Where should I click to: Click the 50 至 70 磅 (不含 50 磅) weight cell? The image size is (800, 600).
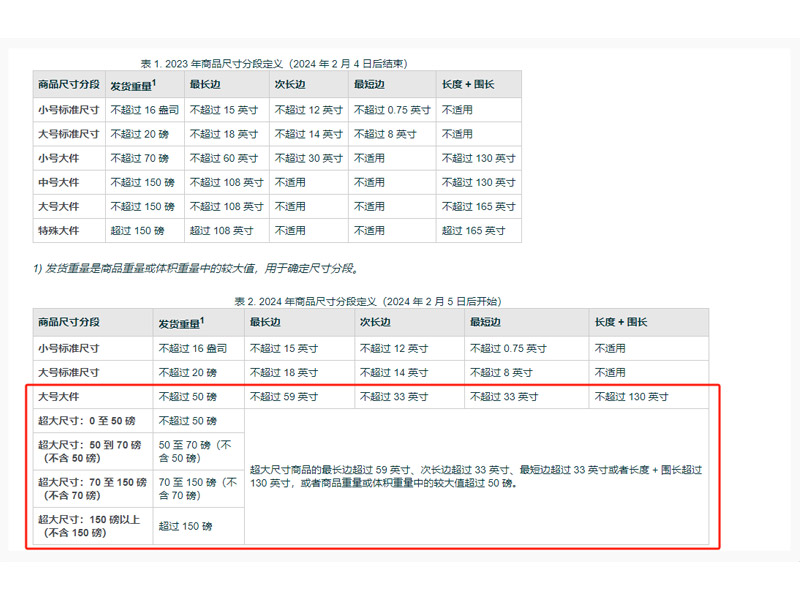point(196,451)
